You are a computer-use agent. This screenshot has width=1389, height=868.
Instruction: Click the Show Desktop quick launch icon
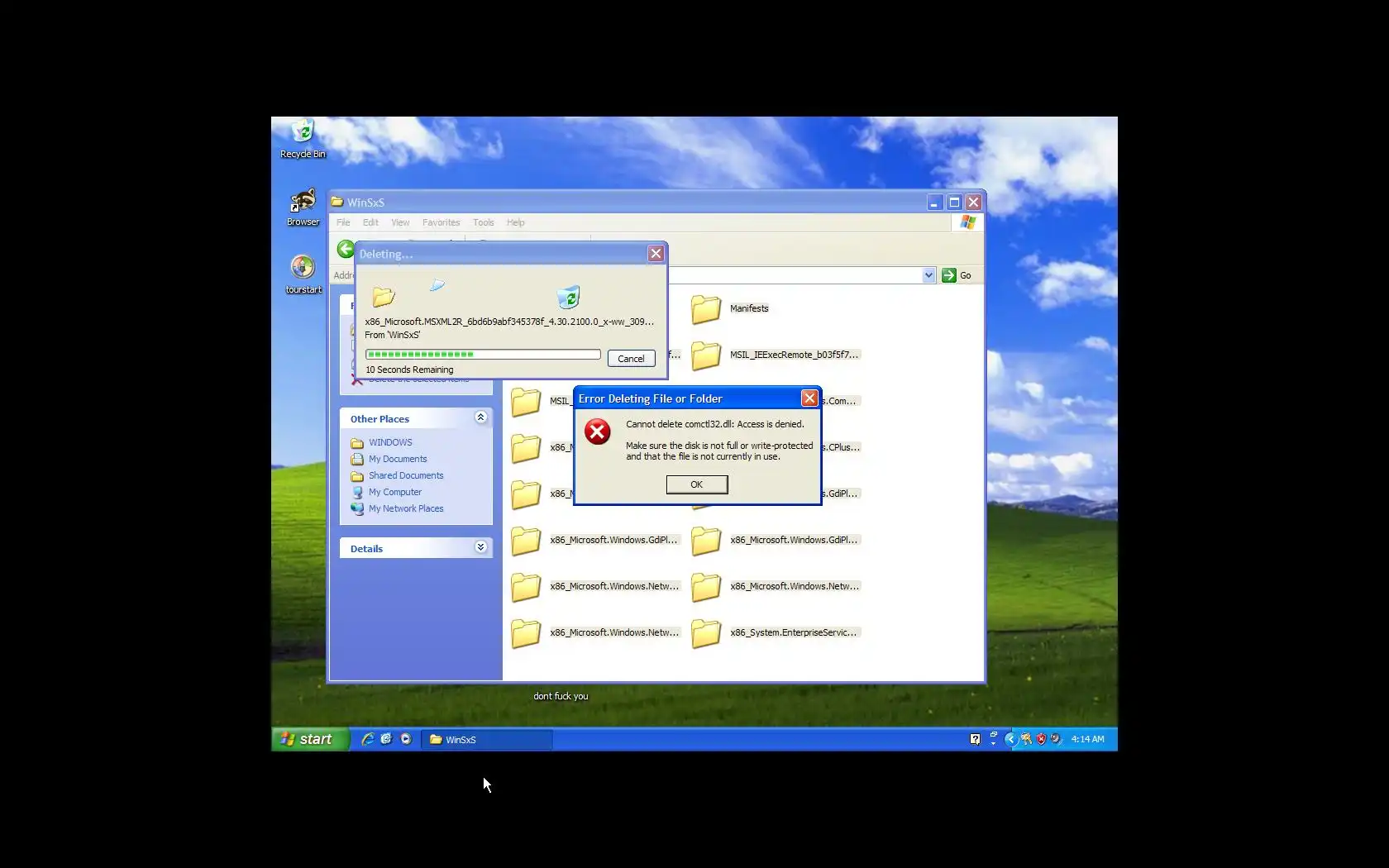[x=386, y=739]
